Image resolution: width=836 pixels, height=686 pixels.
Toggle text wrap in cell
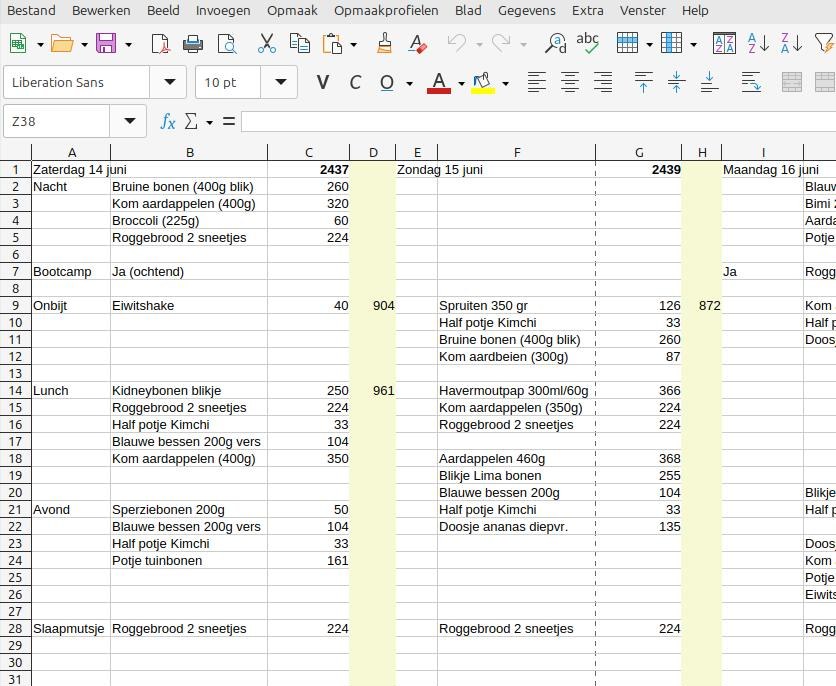751,82
